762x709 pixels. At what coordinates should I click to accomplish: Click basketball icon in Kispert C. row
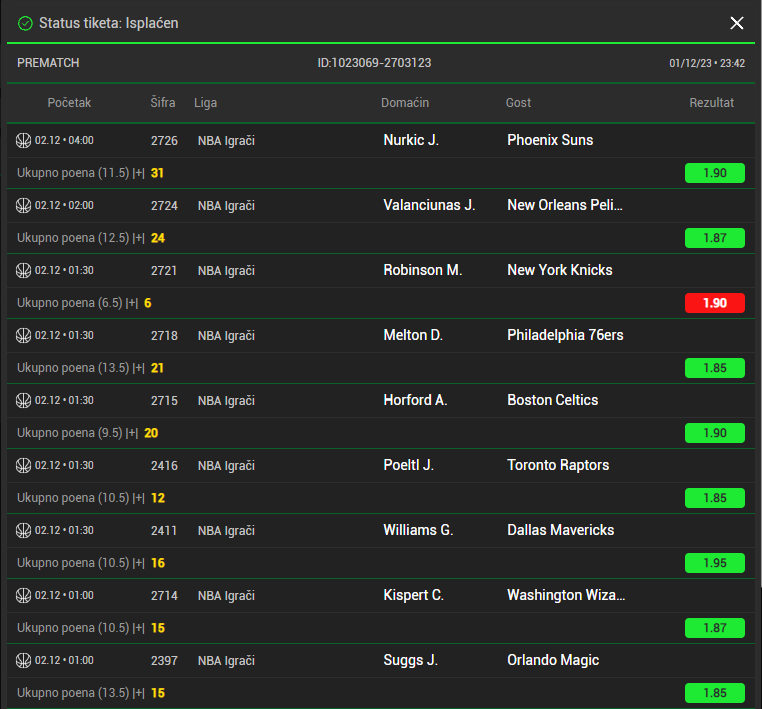point(23,595)
